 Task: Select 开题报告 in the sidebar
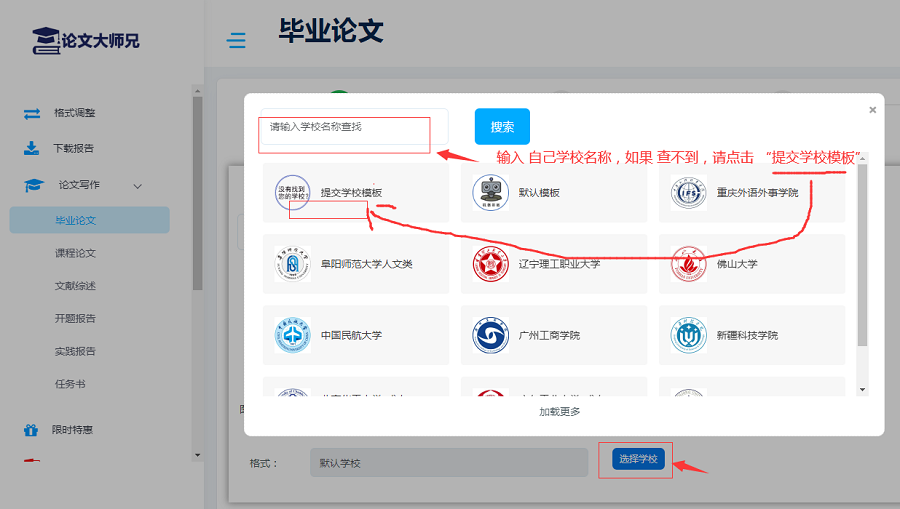coord(75,318)
